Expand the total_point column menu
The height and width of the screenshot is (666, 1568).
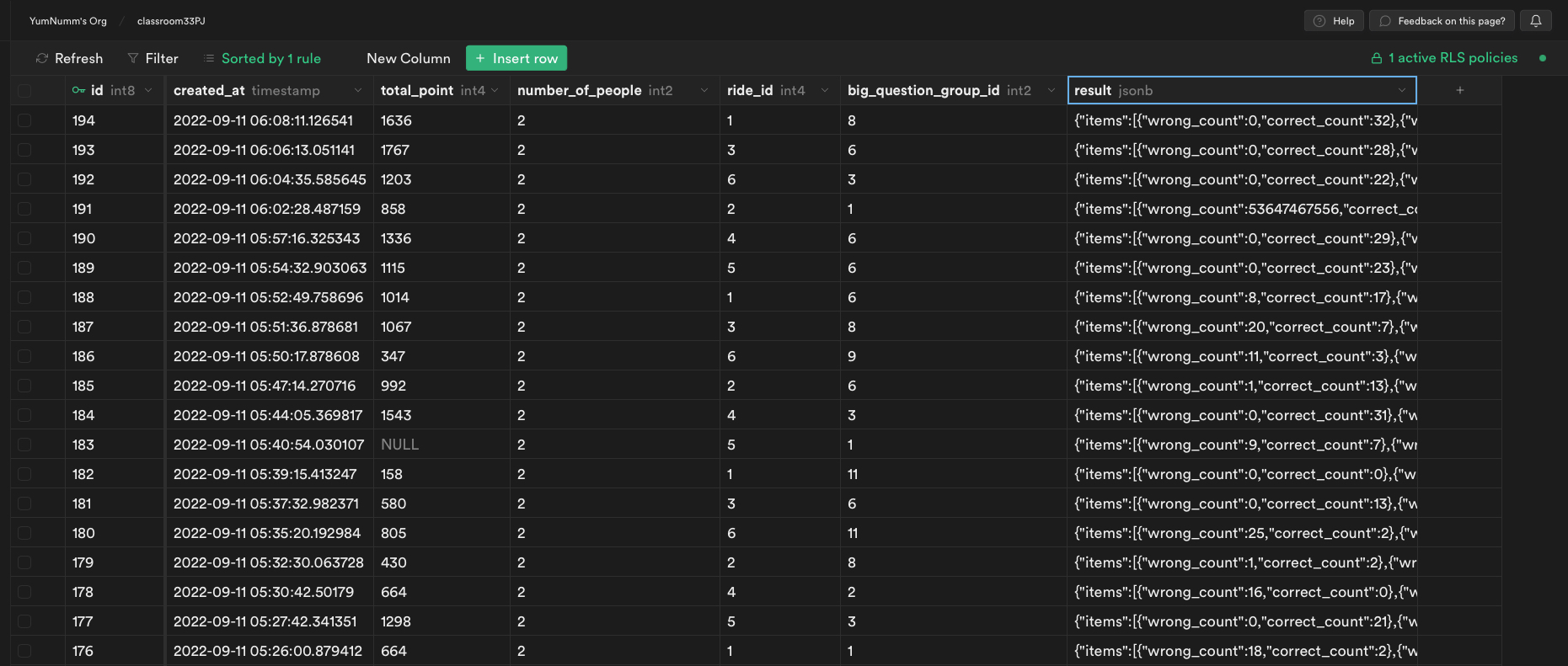(x=495, y=90)
